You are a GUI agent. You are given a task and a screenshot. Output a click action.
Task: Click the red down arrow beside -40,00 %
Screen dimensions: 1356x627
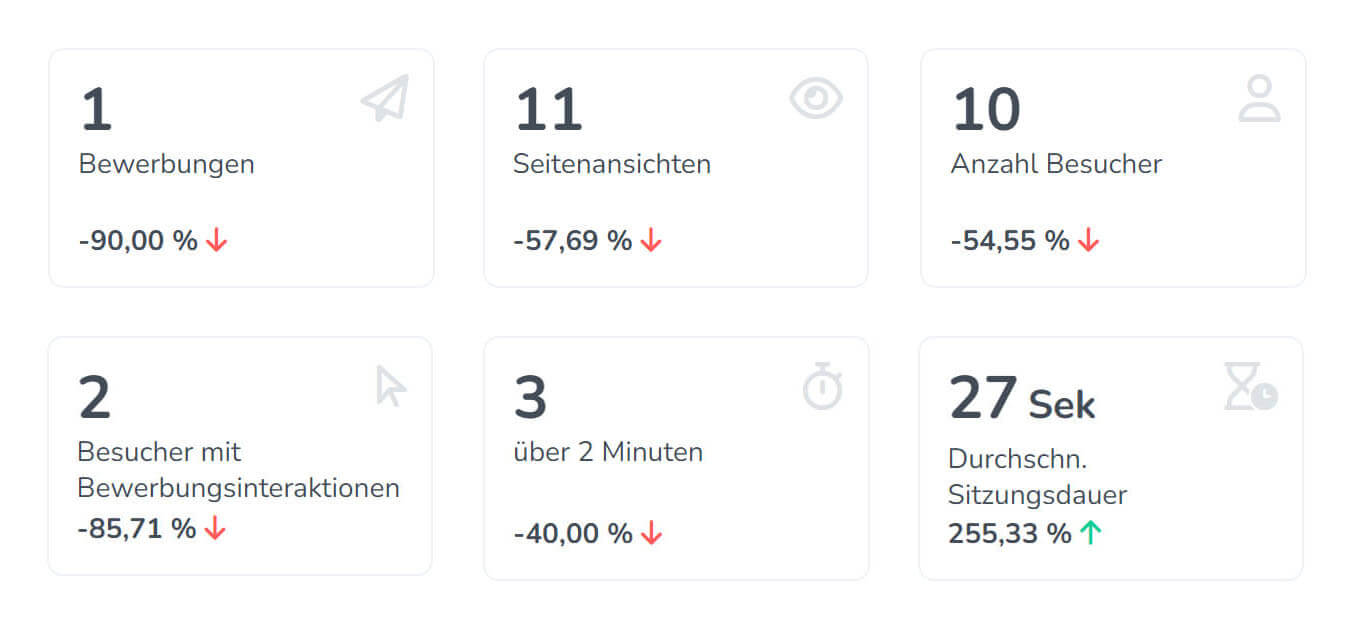[651, 533]
